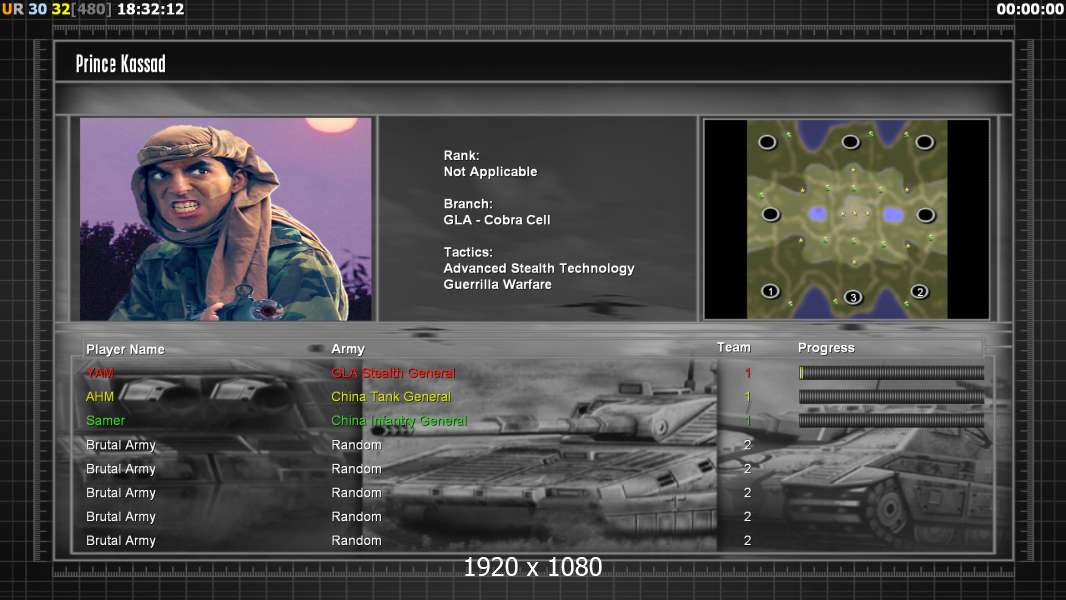Click the Rank: label

click(462, 156)
